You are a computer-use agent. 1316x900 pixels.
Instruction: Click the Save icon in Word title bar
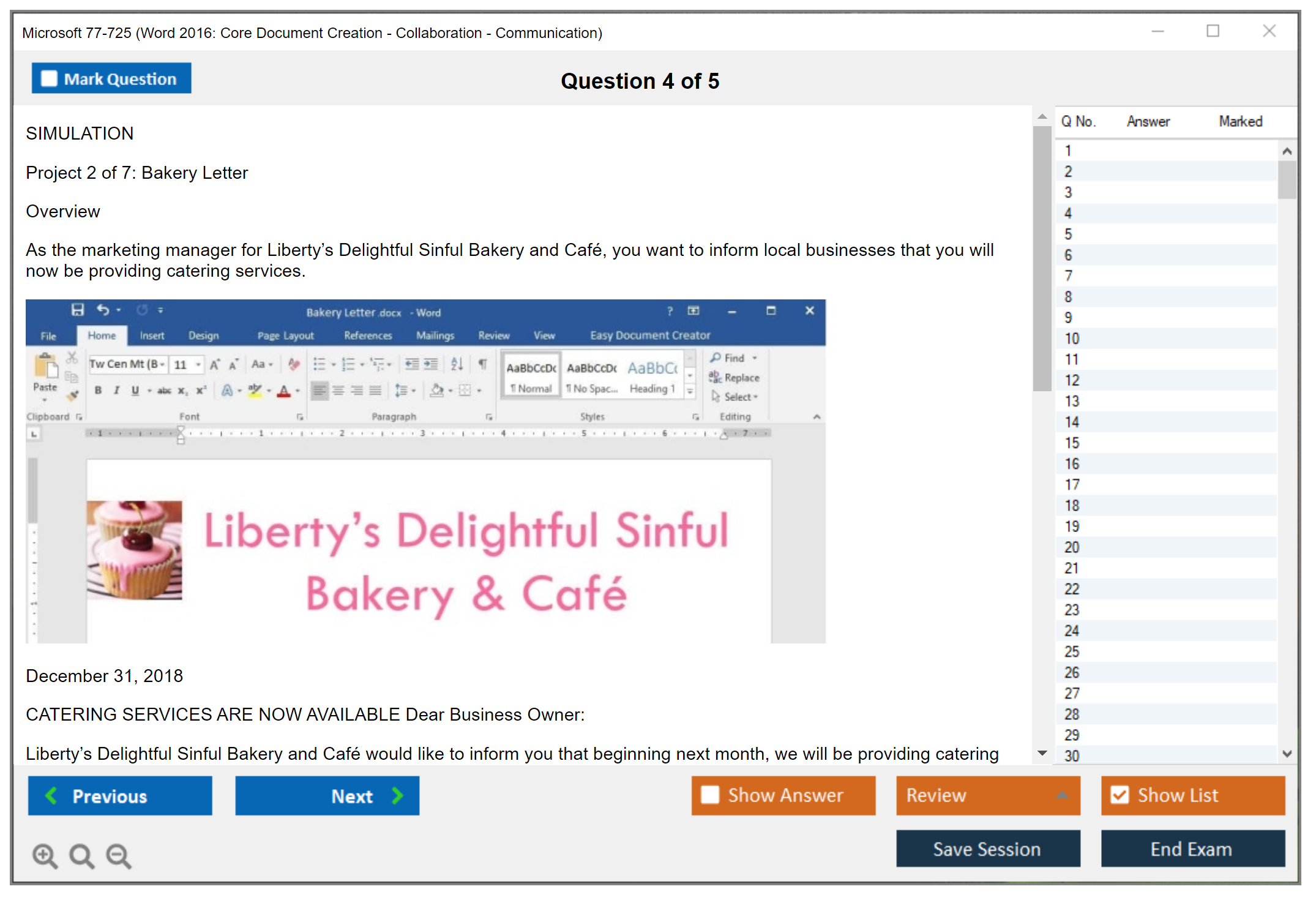pos(78,310)
